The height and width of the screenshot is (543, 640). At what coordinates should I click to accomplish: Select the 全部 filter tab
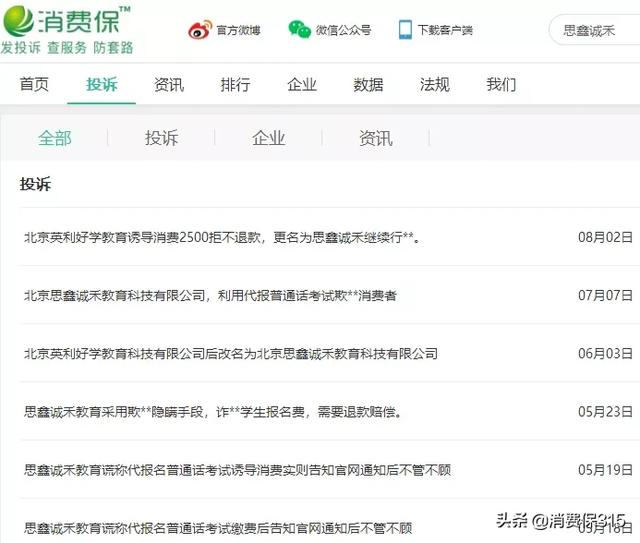click(x=55, y=138)
